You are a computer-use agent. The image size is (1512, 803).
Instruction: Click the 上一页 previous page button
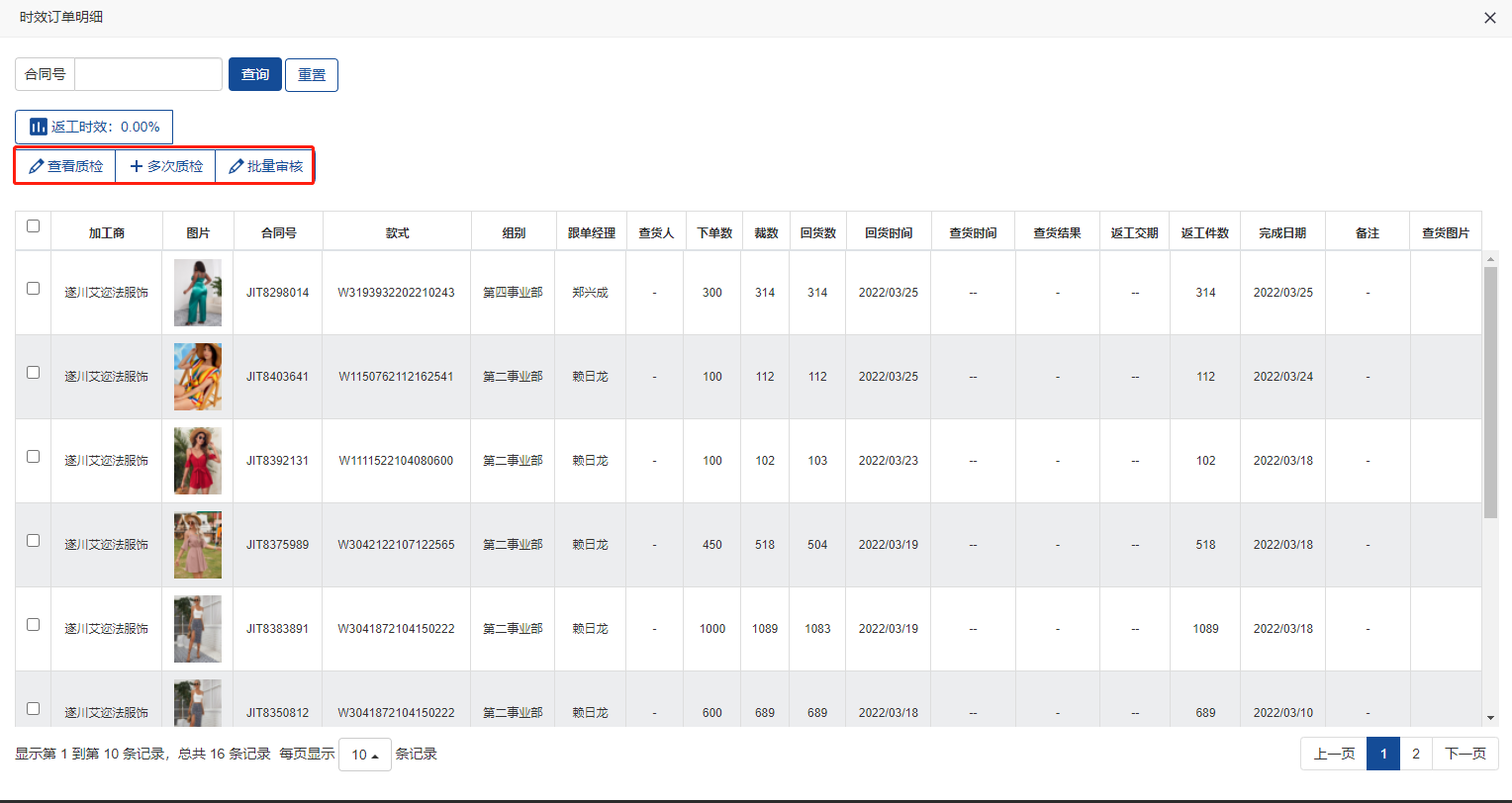pyautogui.click(x=1334, y=754)
